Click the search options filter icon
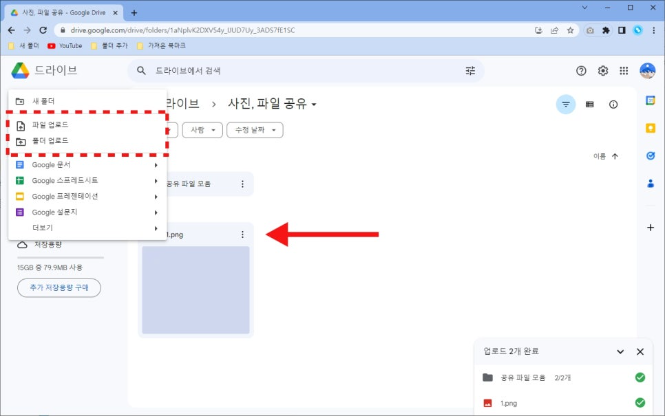The image size is (665, 416). point(470,72)
